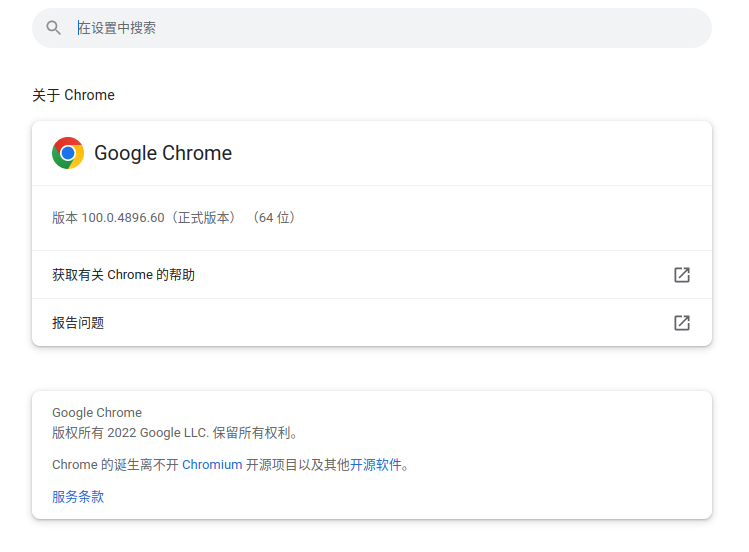749x552 pixels.
Task: Click the Google Chrome logo icon
Action: point(68,153)
